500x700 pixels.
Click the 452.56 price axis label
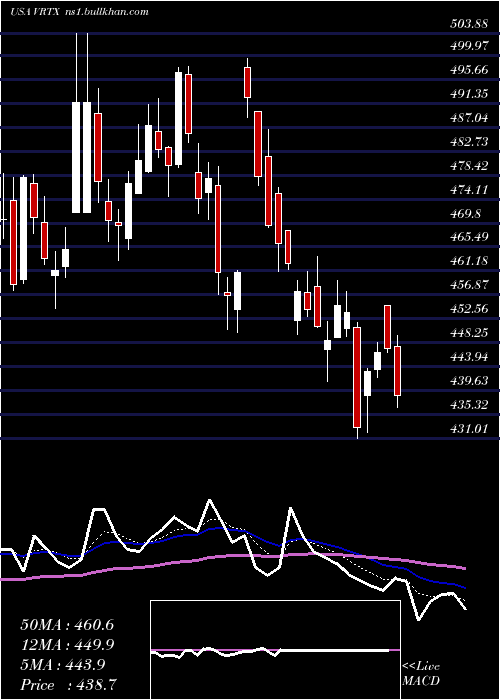tap(468, 309)
